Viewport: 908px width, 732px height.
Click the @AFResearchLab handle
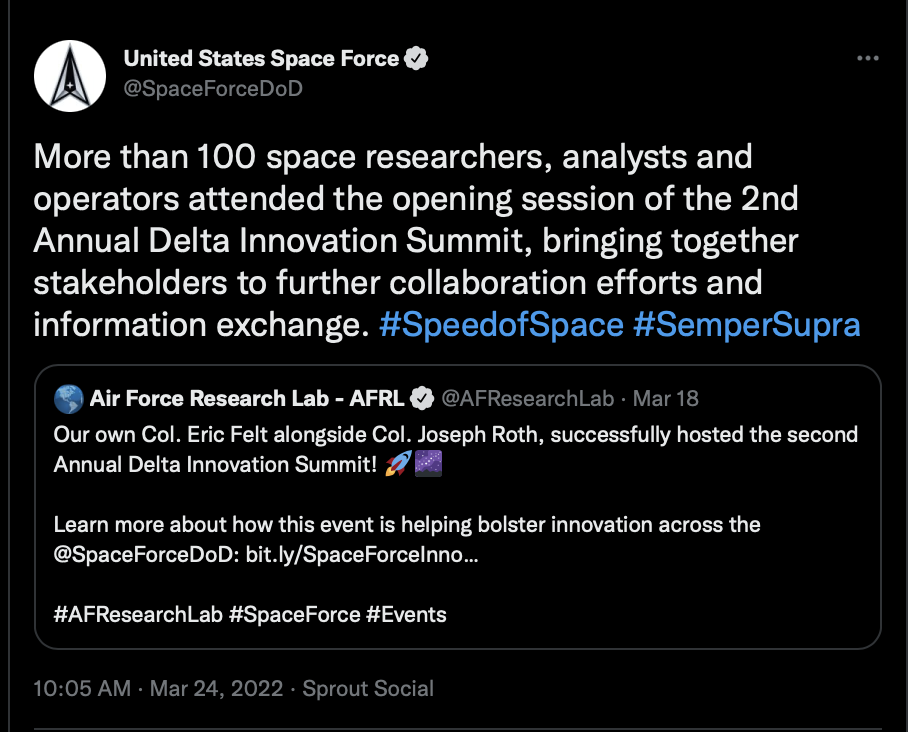[528, 398]
